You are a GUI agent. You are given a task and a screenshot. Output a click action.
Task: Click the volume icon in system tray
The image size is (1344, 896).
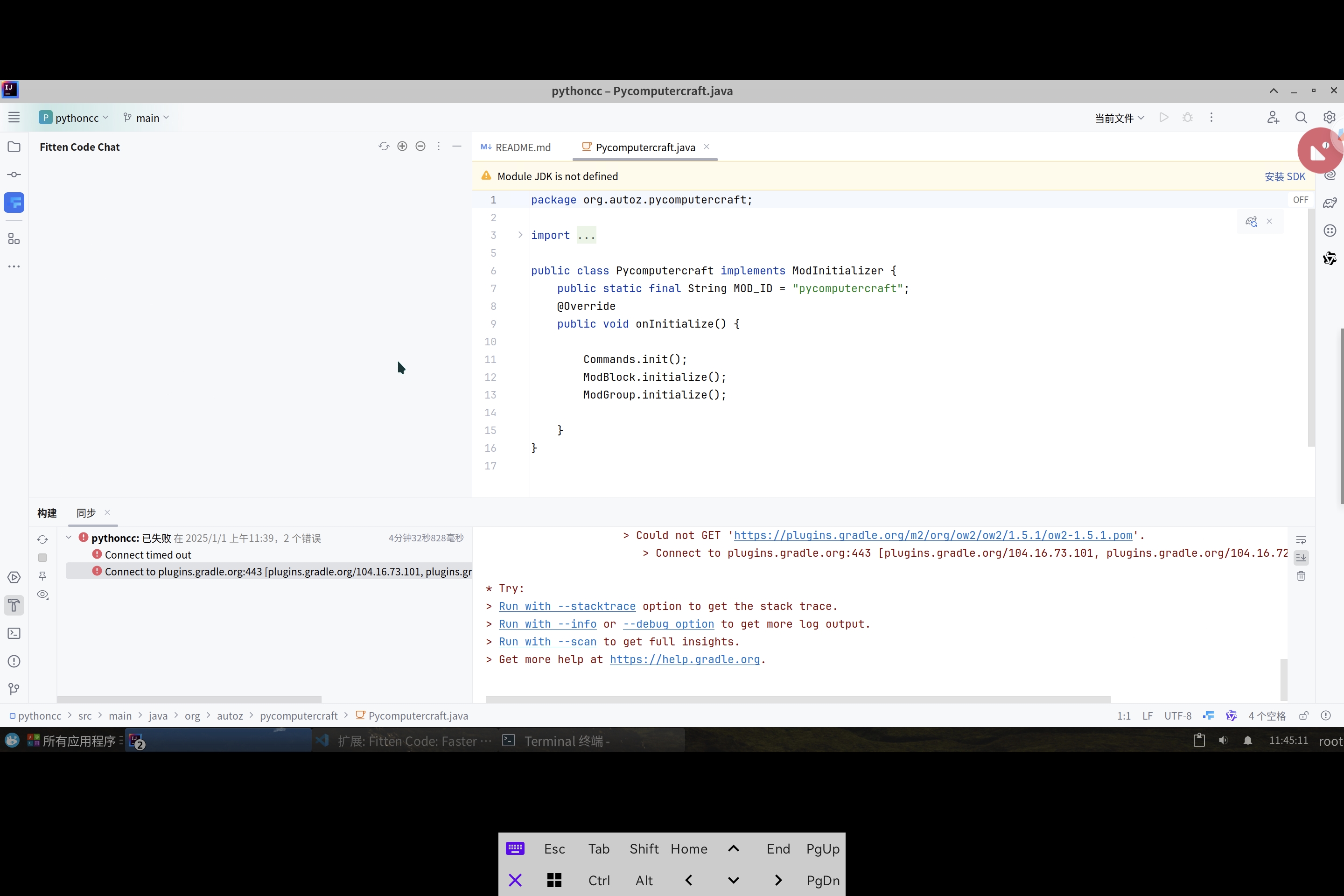tap(1224, 741)
